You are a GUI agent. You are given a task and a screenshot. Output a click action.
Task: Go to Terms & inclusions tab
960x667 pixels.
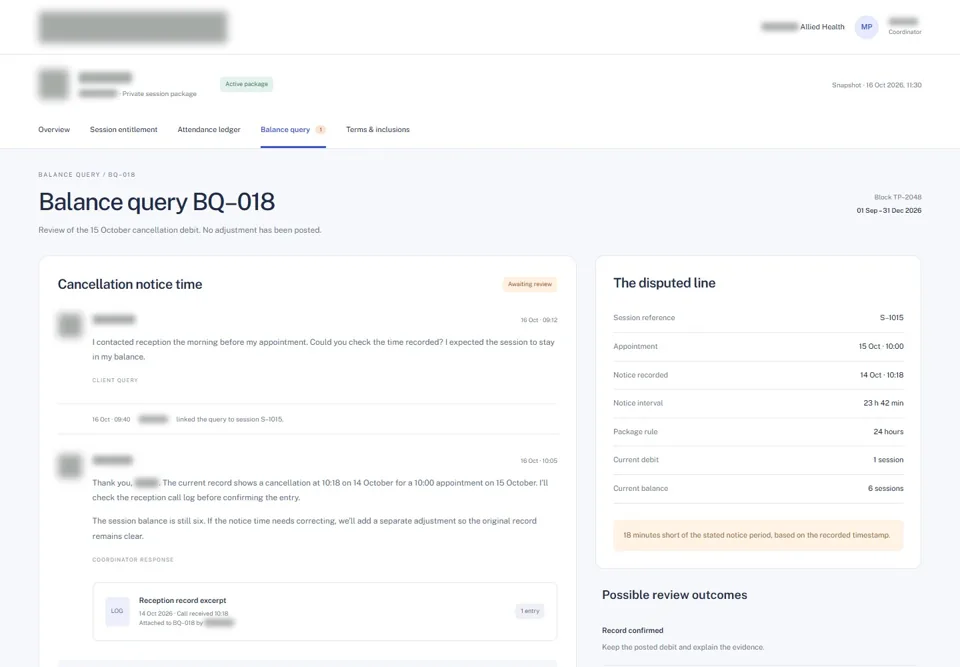coord(378,129)
